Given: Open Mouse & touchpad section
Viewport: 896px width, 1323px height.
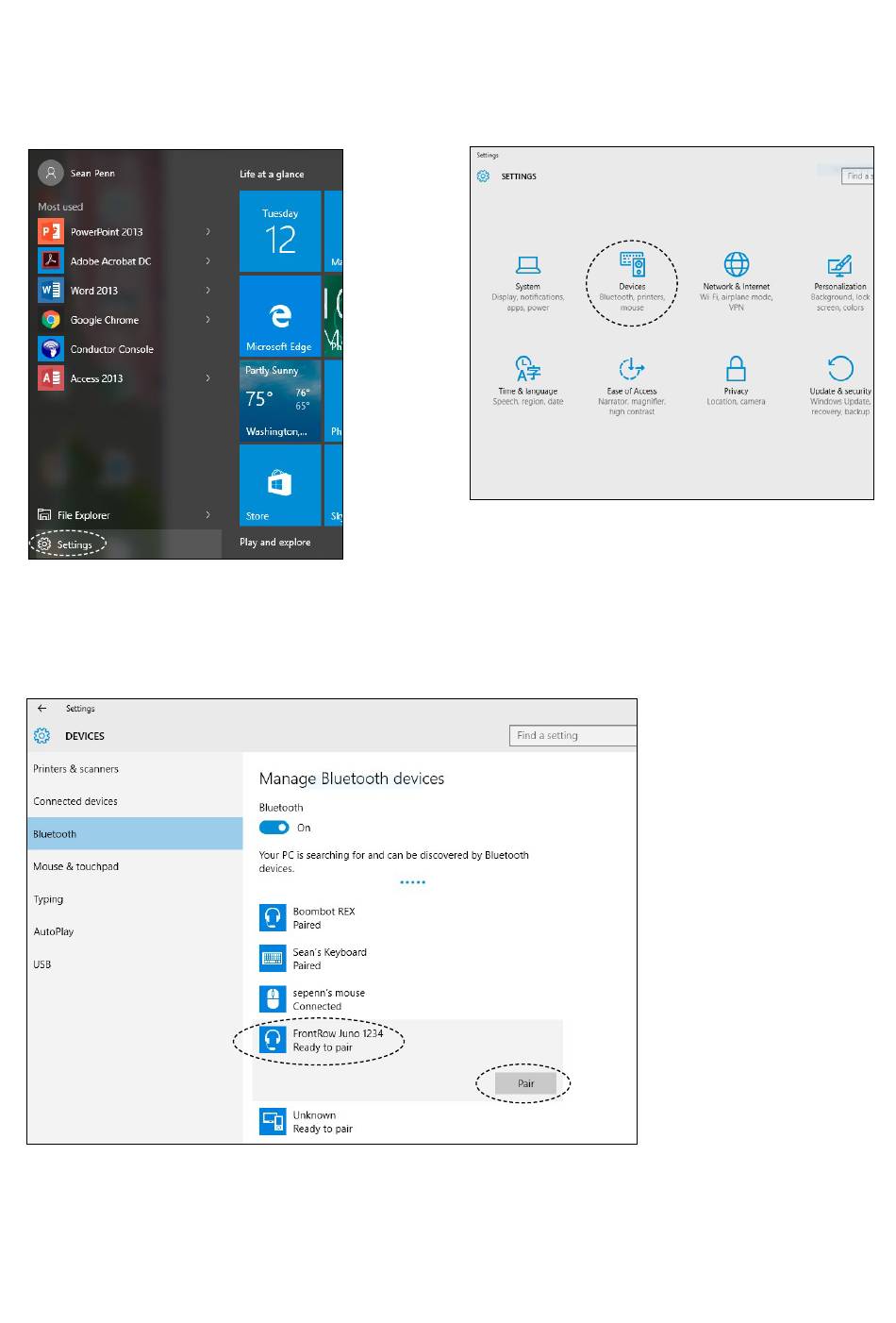Looking at the screenshot, I should 135,866.
